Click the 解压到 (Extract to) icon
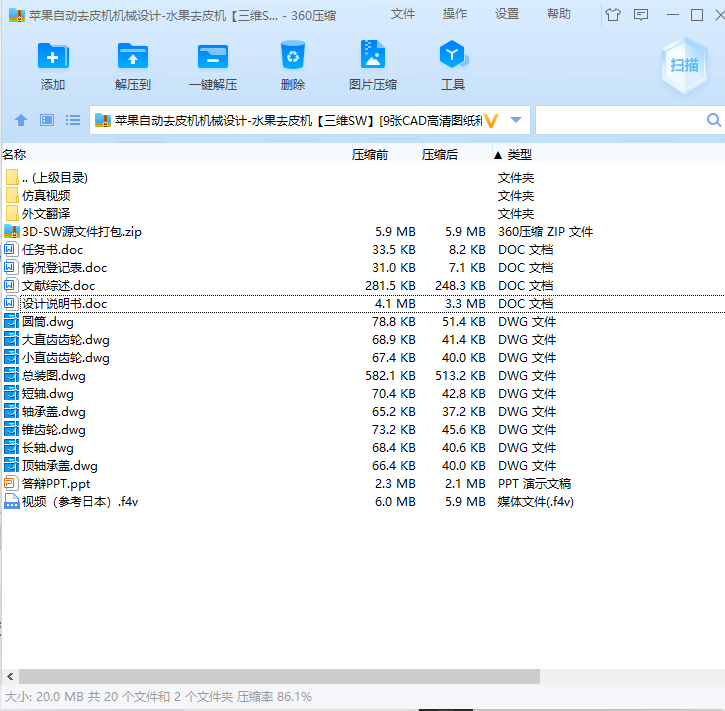This screenshot has height=711, width=725. (133, 57)
